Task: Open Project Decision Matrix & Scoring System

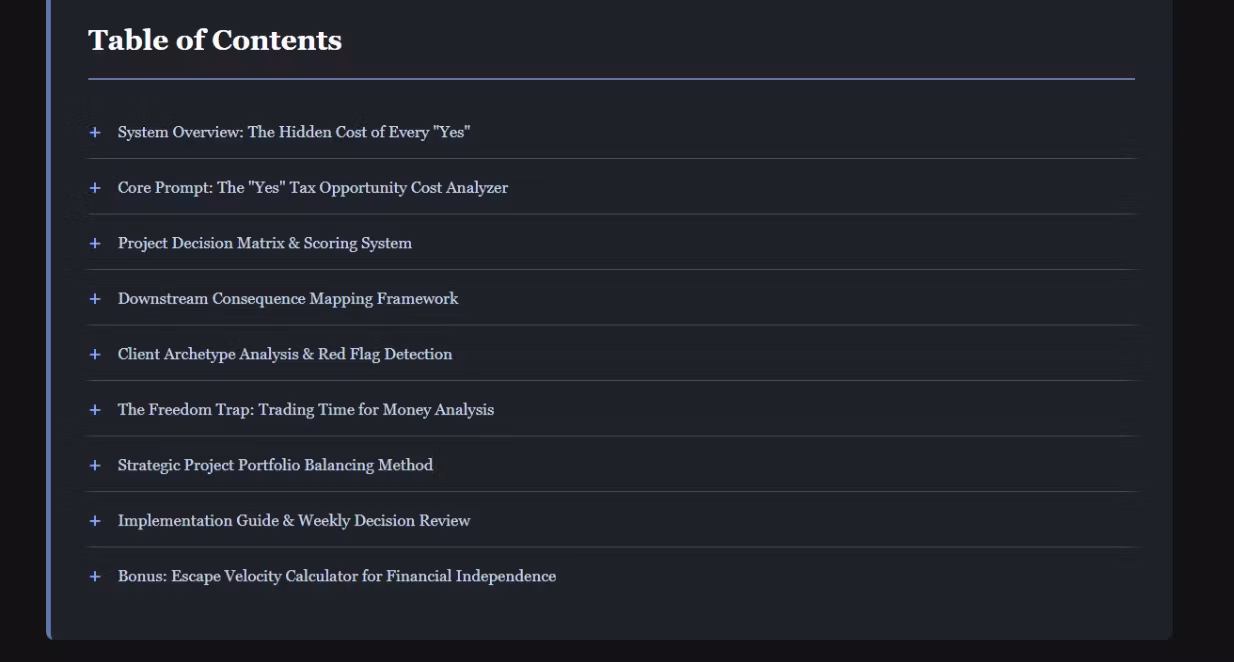Action: click(x=265, y=243)
